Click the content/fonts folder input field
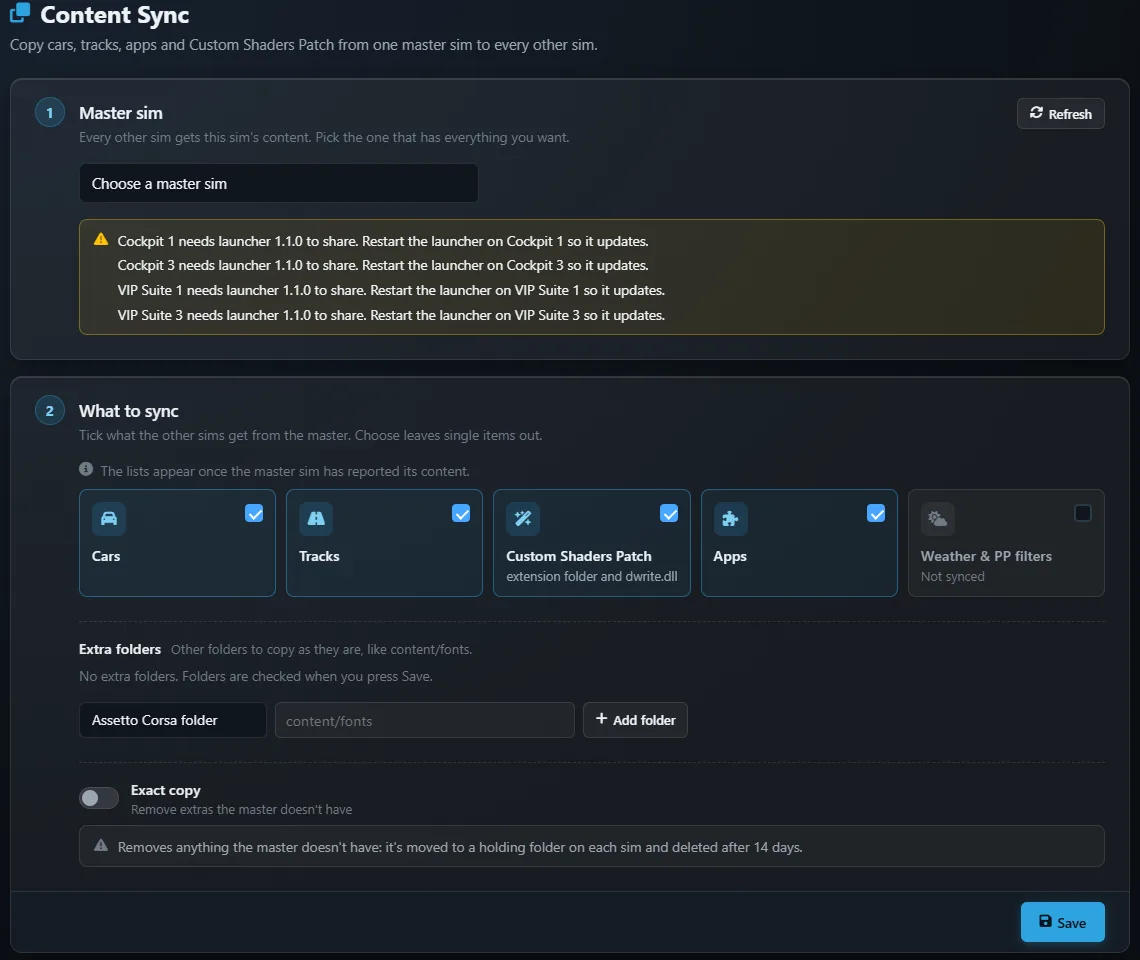 point(425,720)
